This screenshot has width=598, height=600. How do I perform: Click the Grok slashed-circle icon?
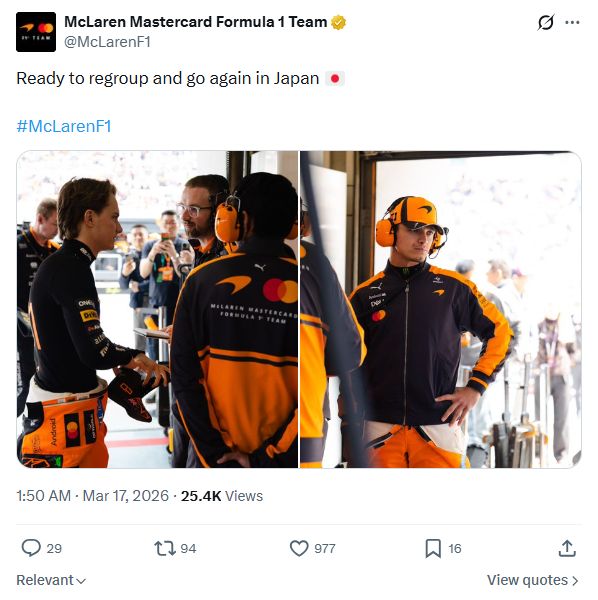[546, 22]
